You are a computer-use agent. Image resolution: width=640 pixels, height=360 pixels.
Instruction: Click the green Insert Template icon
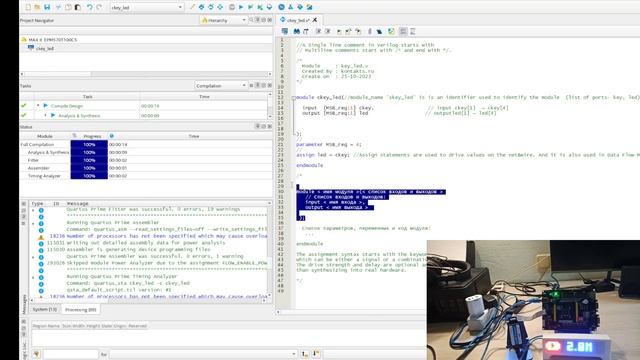[x=391, y=31]
